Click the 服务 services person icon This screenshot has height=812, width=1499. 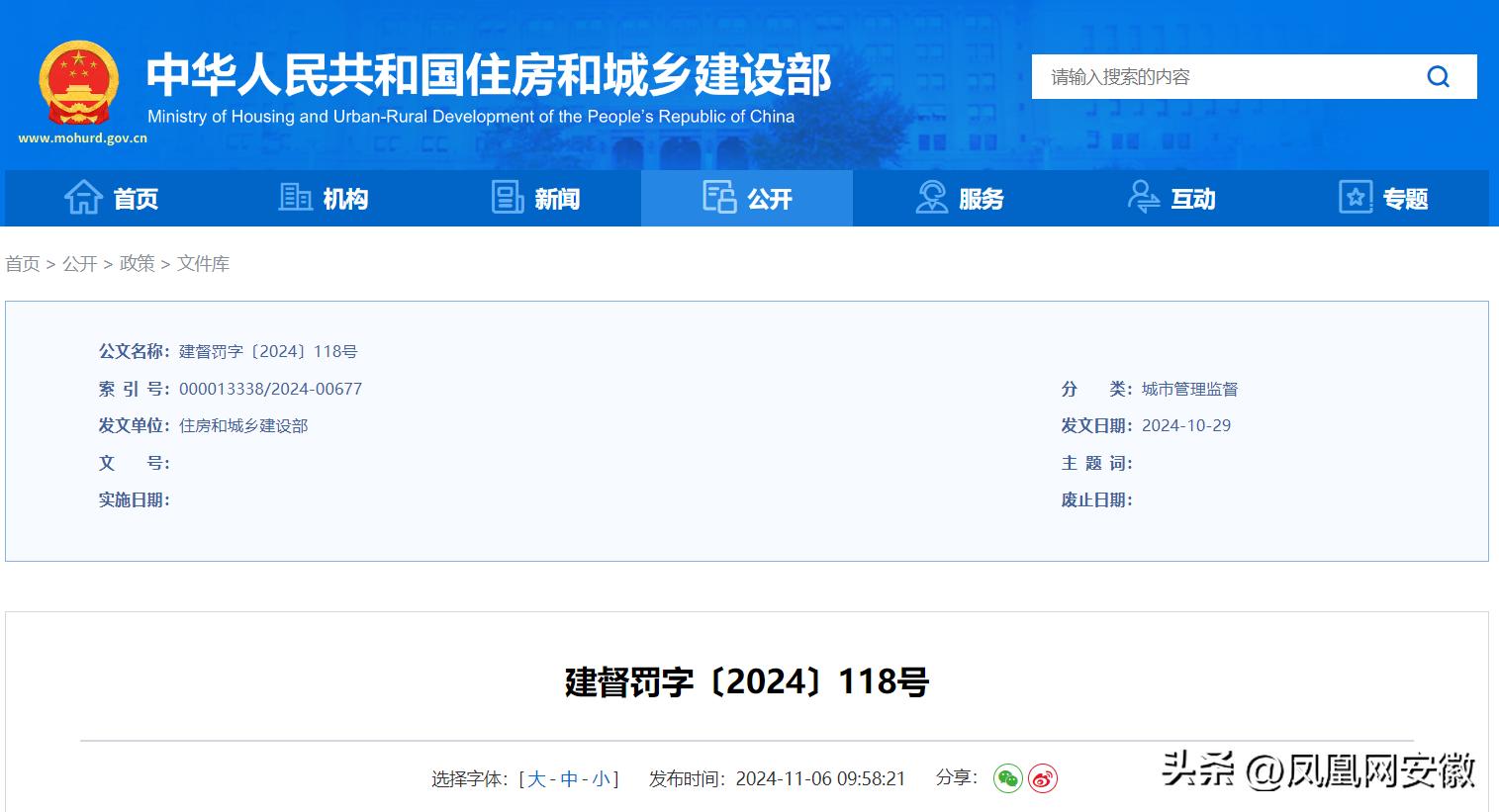tap(931, 198)
